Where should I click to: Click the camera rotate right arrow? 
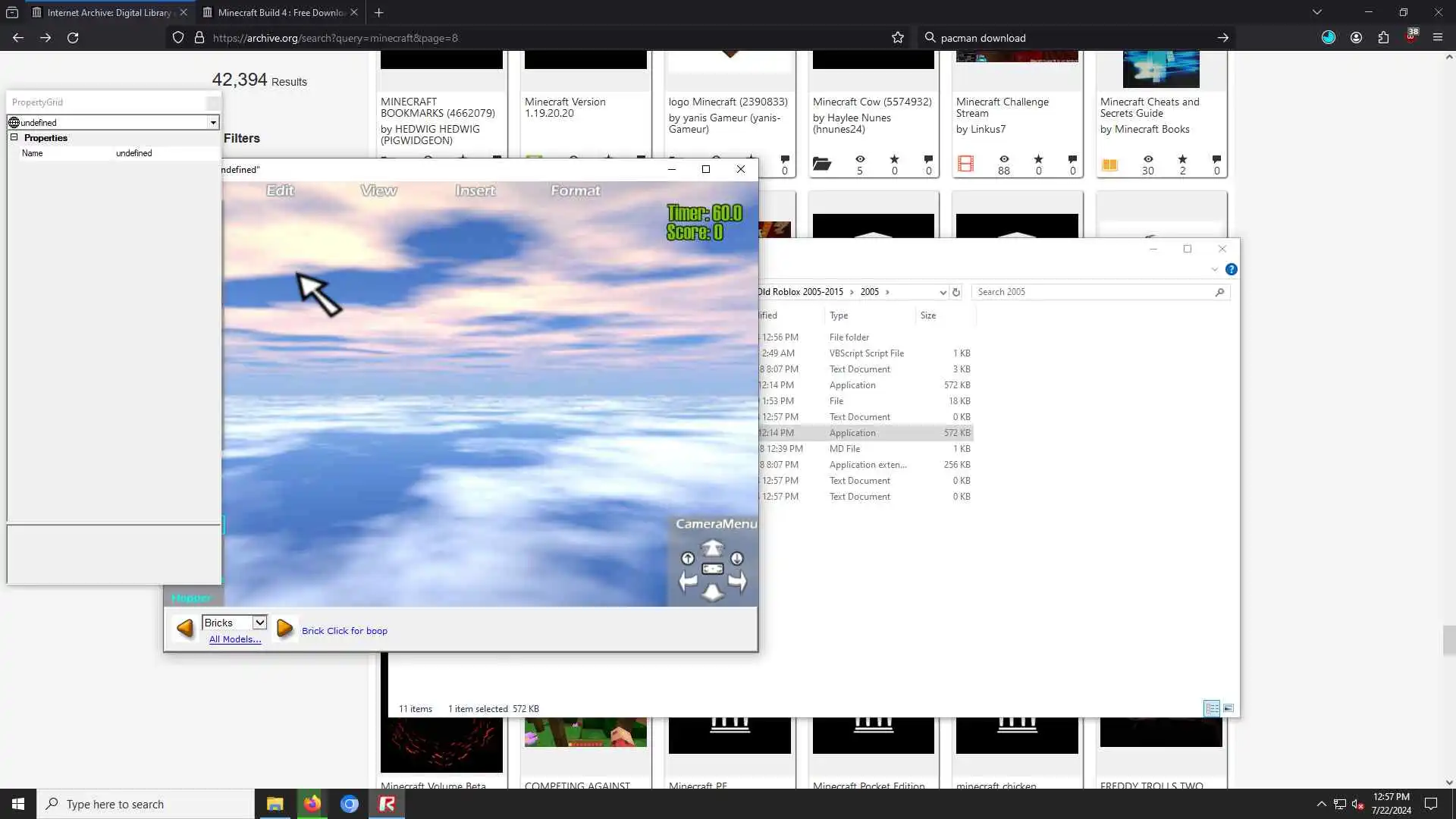click(737, 582)
